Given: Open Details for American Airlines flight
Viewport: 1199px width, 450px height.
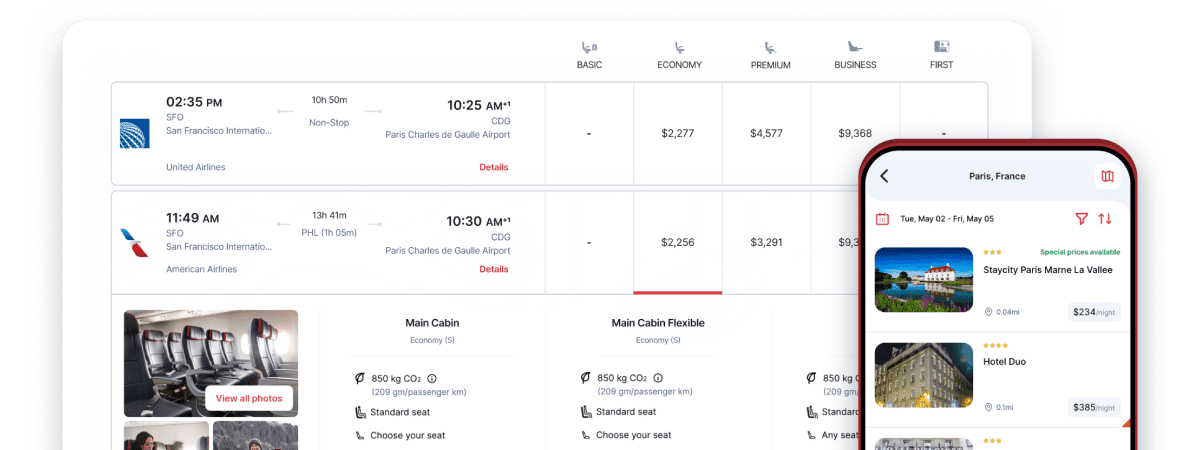Looking at the screenshot, I should [x=493, y=269].
